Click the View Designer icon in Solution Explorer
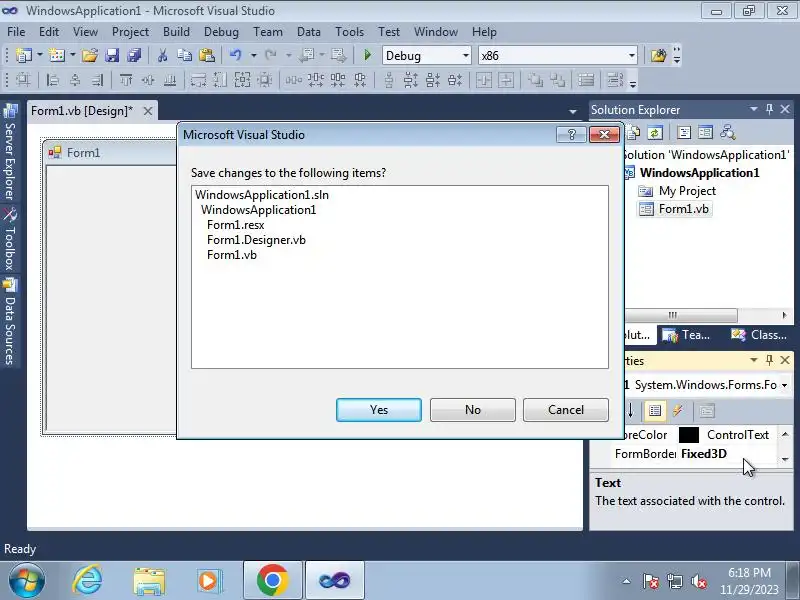The width and height of the screenshot is (800, 600). (706, 133)
